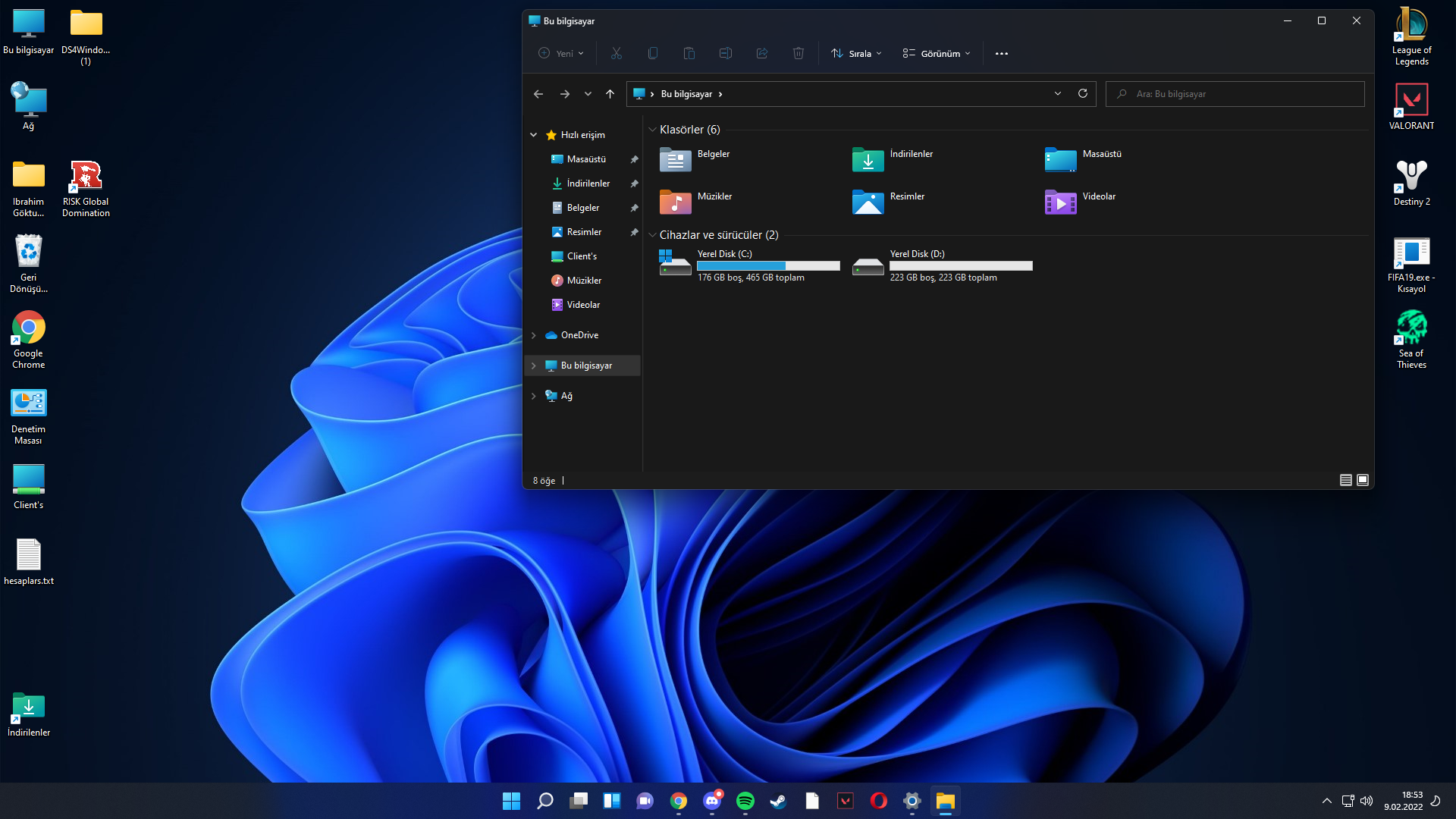Click the Delete trash icon in the toolbar

coord(798,53)
